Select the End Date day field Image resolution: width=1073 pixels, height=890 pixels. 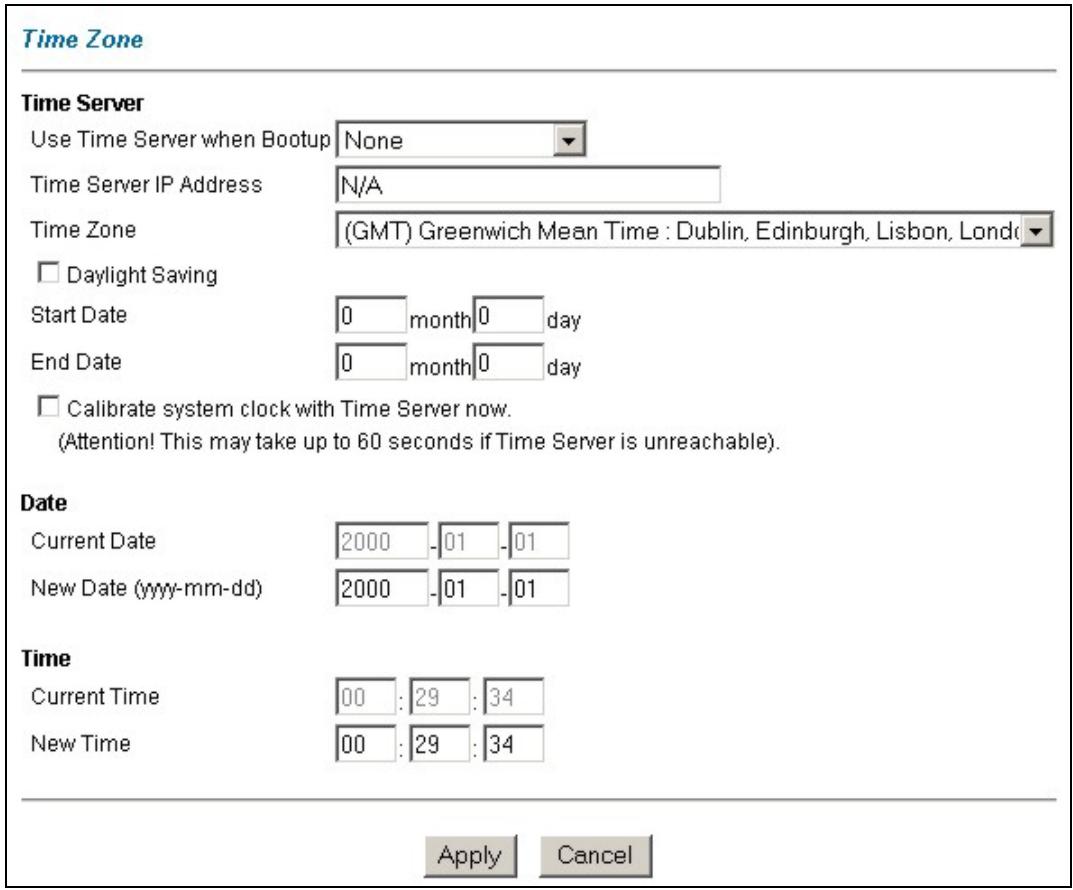[x=508, y=362]
